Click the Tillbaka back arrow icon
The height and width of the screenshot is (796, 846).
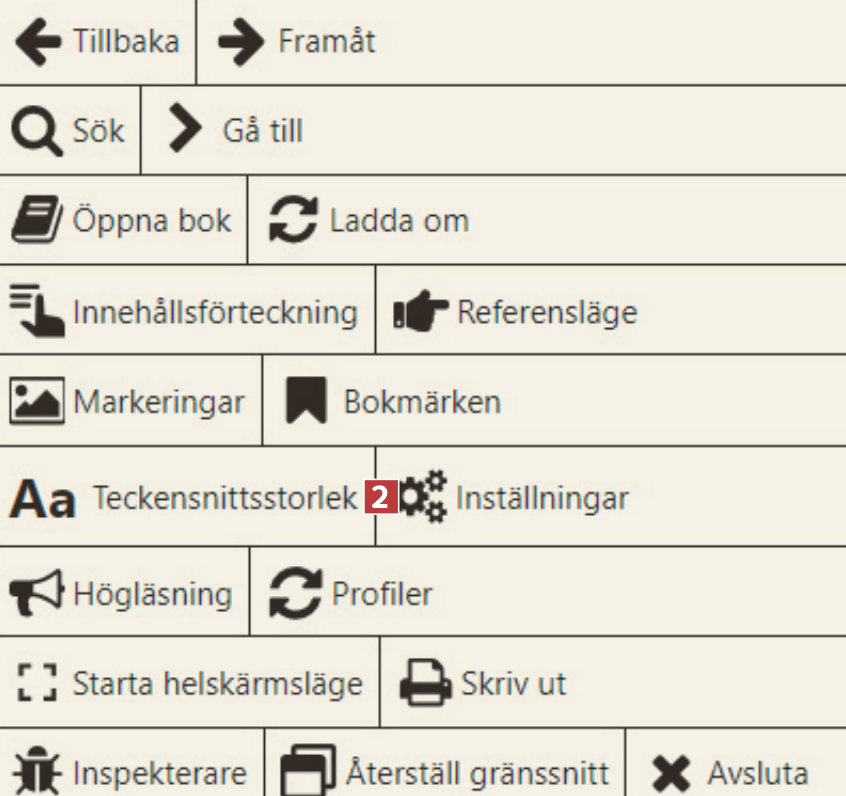click(38, 42)
